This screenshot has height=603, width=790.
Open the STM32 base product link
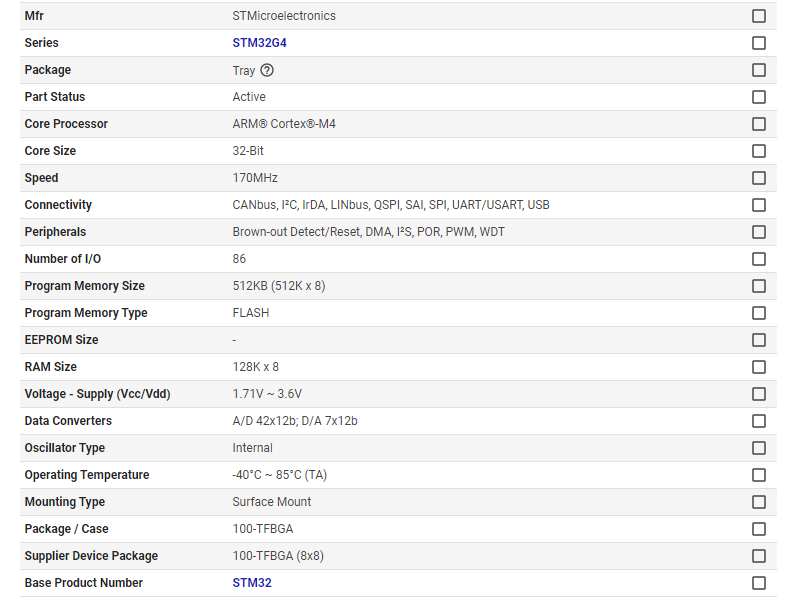point(252,583)
